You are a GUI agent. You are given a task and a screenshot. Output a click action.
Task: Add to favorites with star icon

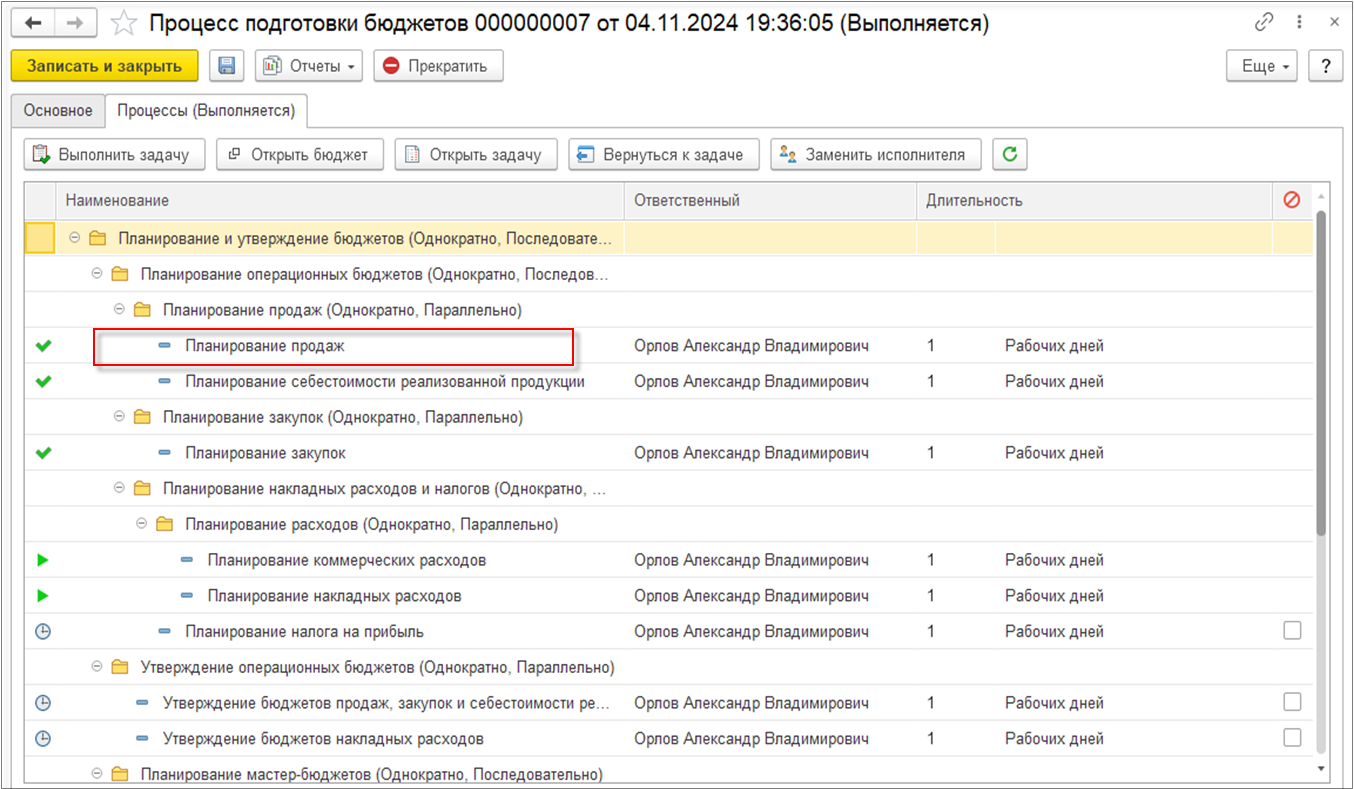point(124,23)
